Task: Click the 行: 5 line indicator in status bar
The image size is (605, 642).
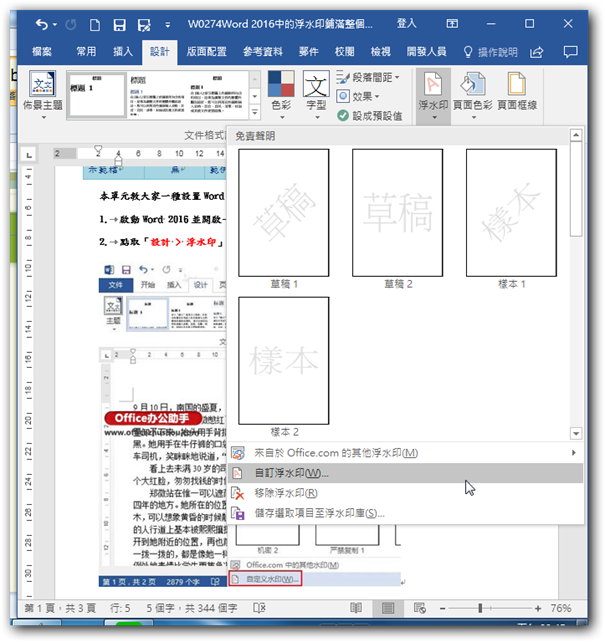Action: [x=120, y=608]
